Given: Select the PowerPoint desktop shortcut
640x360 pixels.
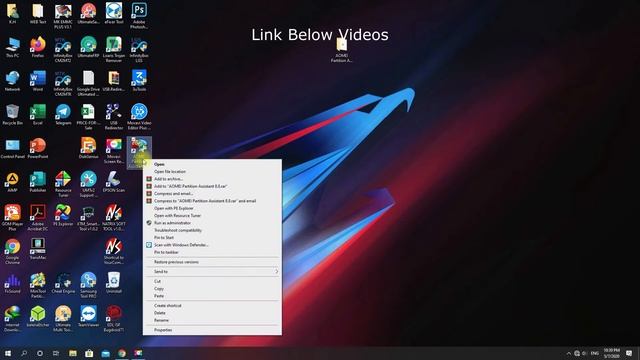Looking at the screenshot, I should coord(38,148).
